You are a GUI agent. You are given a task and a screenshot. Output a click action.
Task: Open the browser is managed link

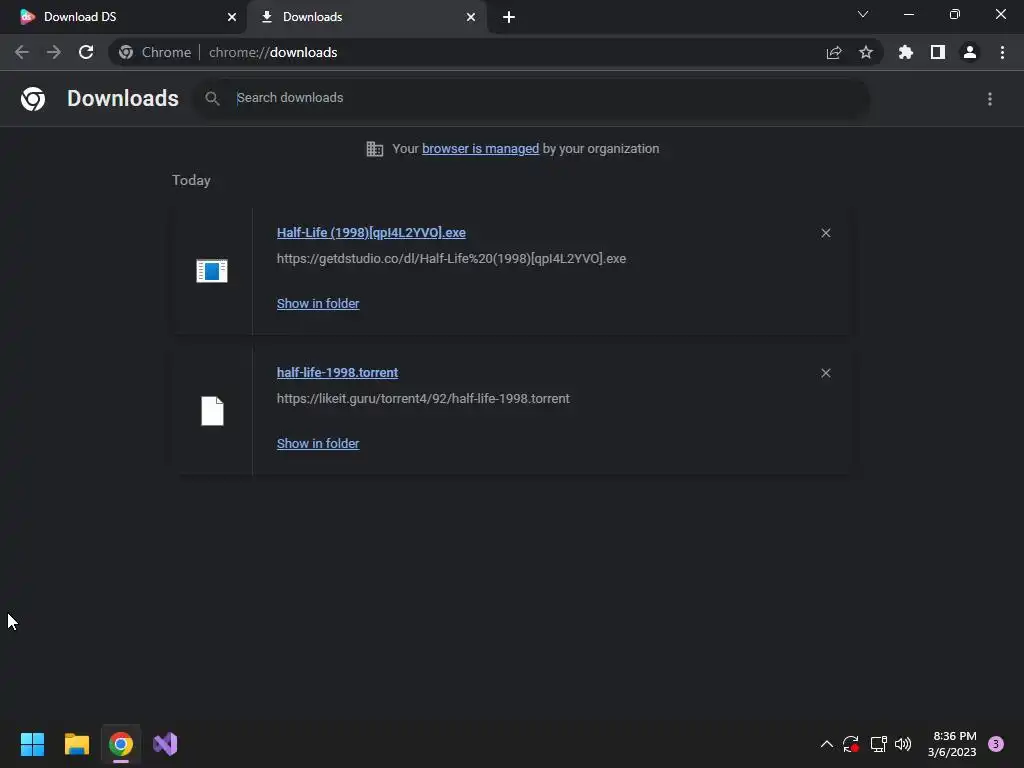pyautogui.click(x=481, y=149)
